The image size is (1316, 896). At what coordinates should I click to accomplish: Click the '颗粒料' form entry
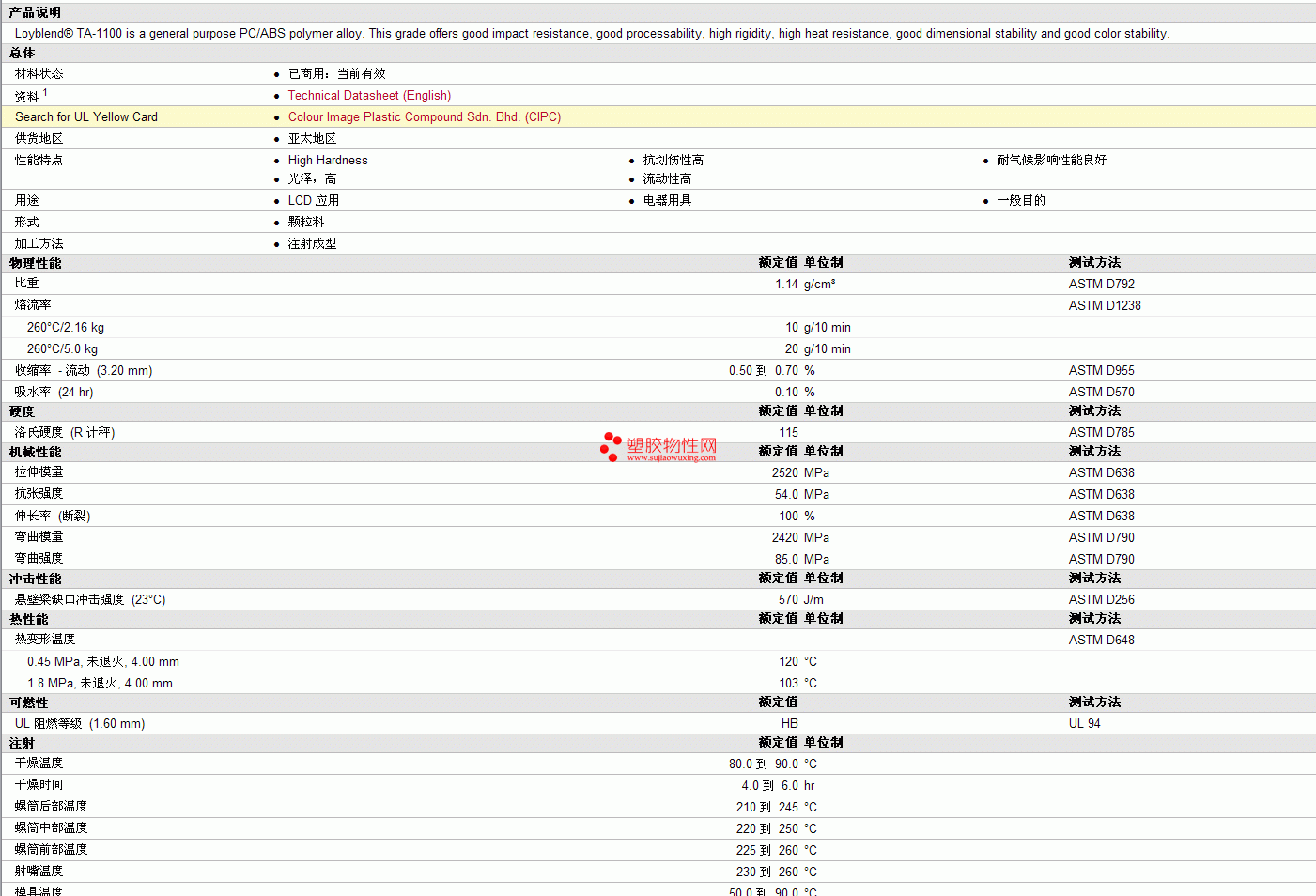pos(306,223)
